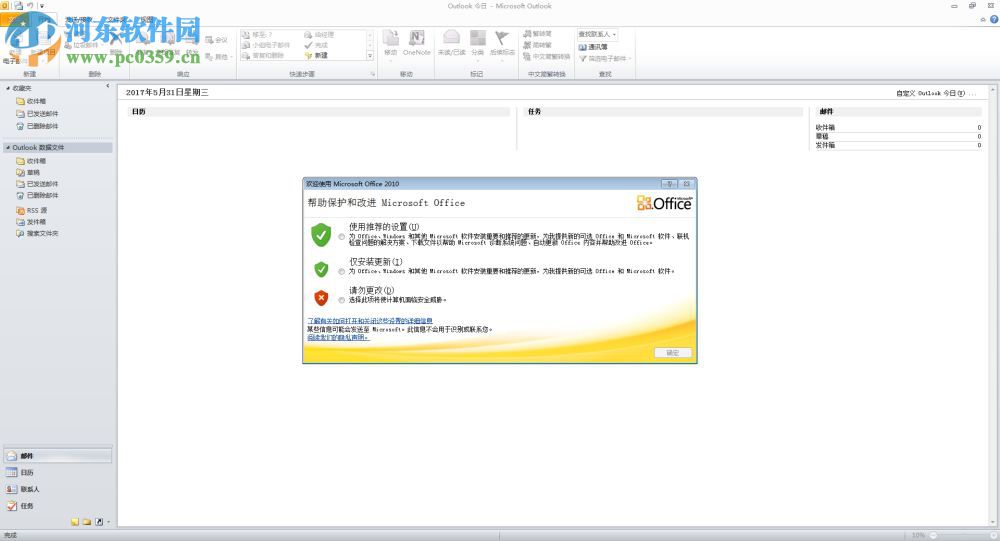Switch to the 邮件 mail view in the navigation pane
The height and width of the screenshot is (541, 1000).
[x=58, y=456]
